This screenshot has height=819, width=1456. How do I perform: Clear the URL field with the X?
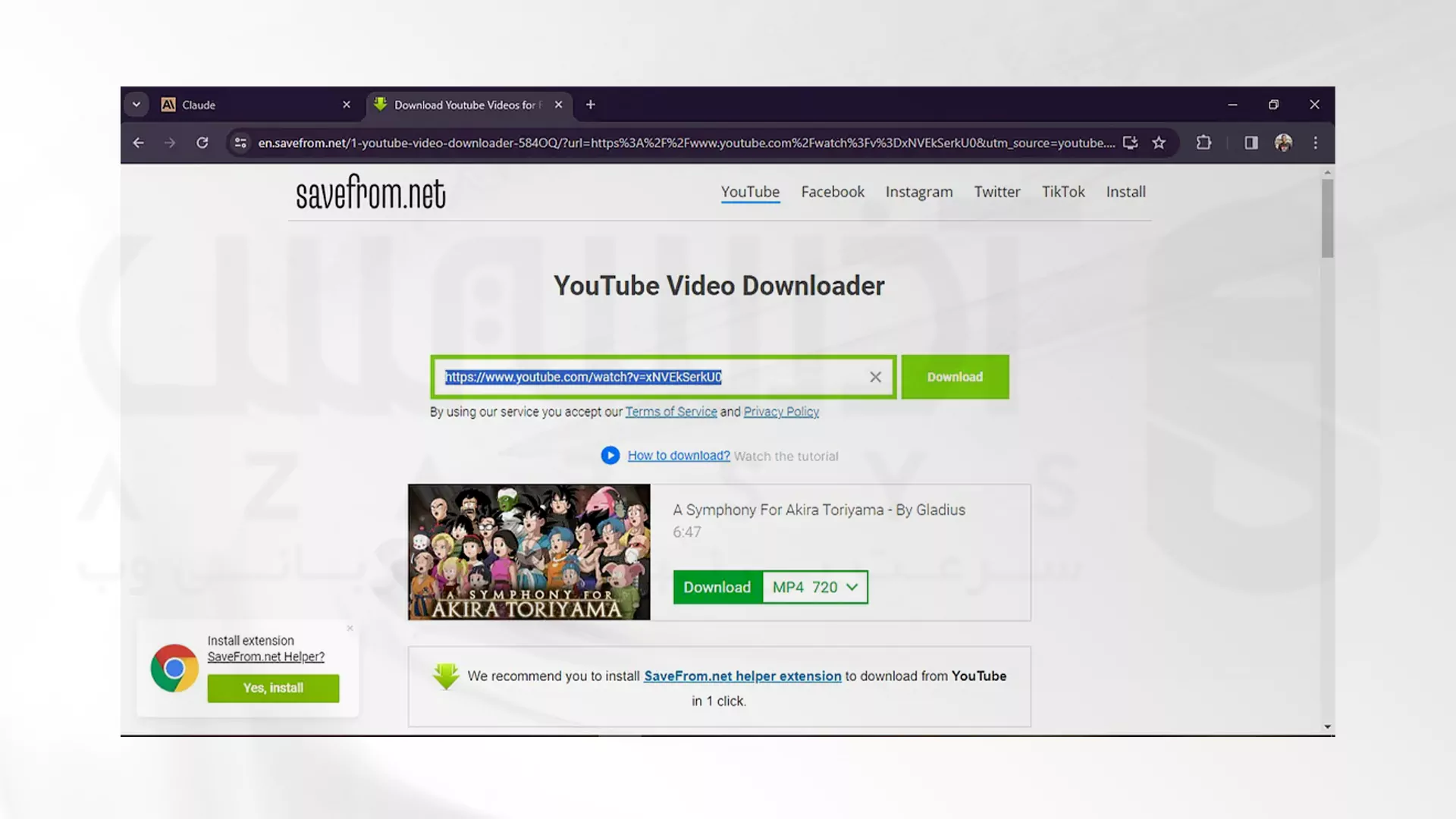pos(876,377)
